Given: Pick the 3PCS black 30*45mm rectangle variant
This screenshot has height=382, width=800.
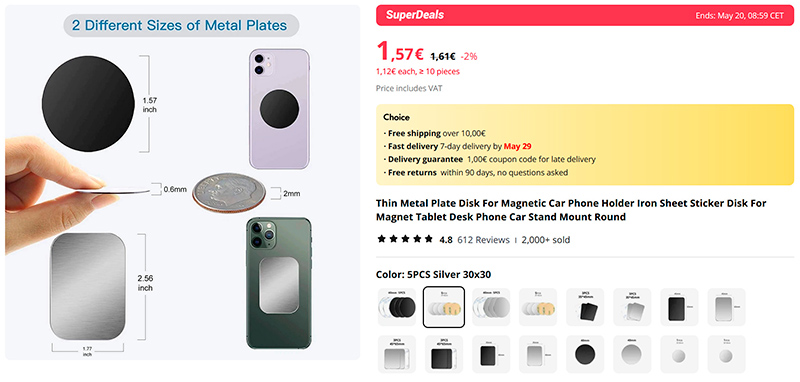Looking at the screenshot, I should tap(585, 307).
